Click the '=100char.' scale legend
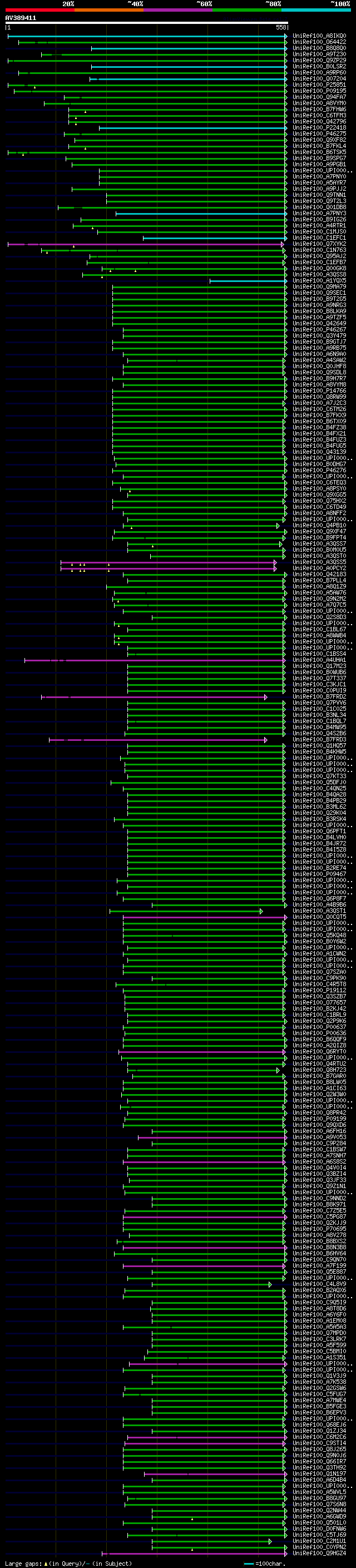 coord(264,1563)
